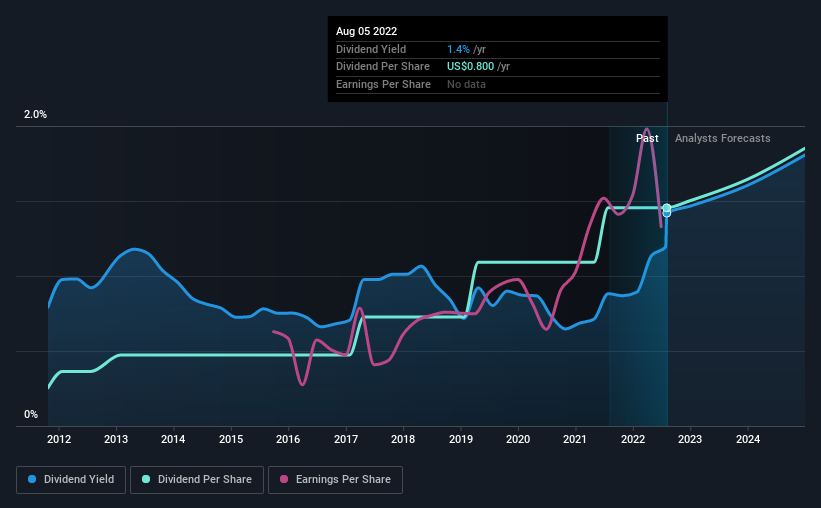821x508 pixels.
Task: Click the 2012 x-axis label
Action: coord(59,439)
